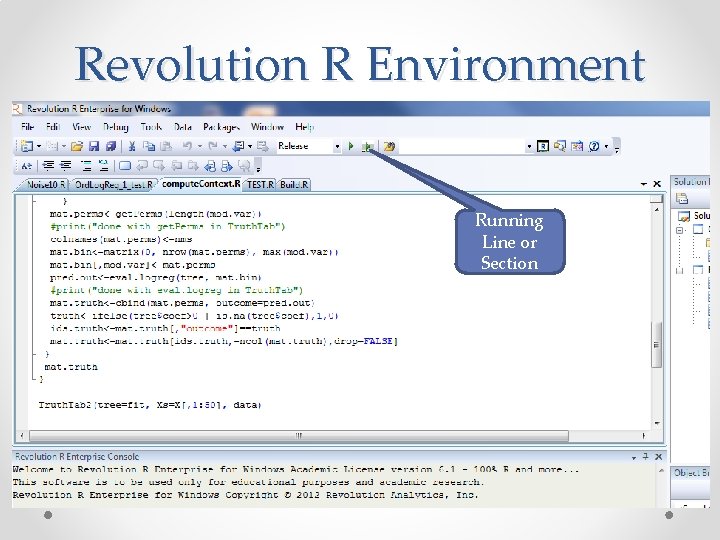Click the editor scroll down arrow

coord(657,423)
